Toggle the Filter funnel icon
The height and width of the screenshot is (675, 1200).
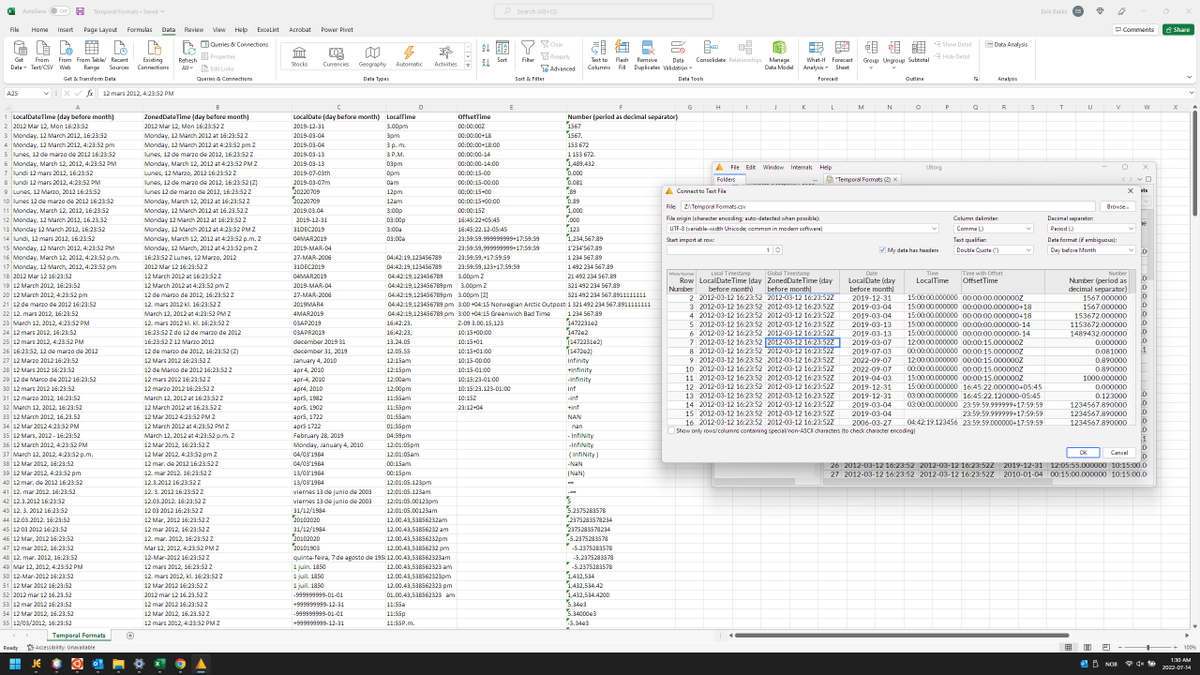click(529, 52)
